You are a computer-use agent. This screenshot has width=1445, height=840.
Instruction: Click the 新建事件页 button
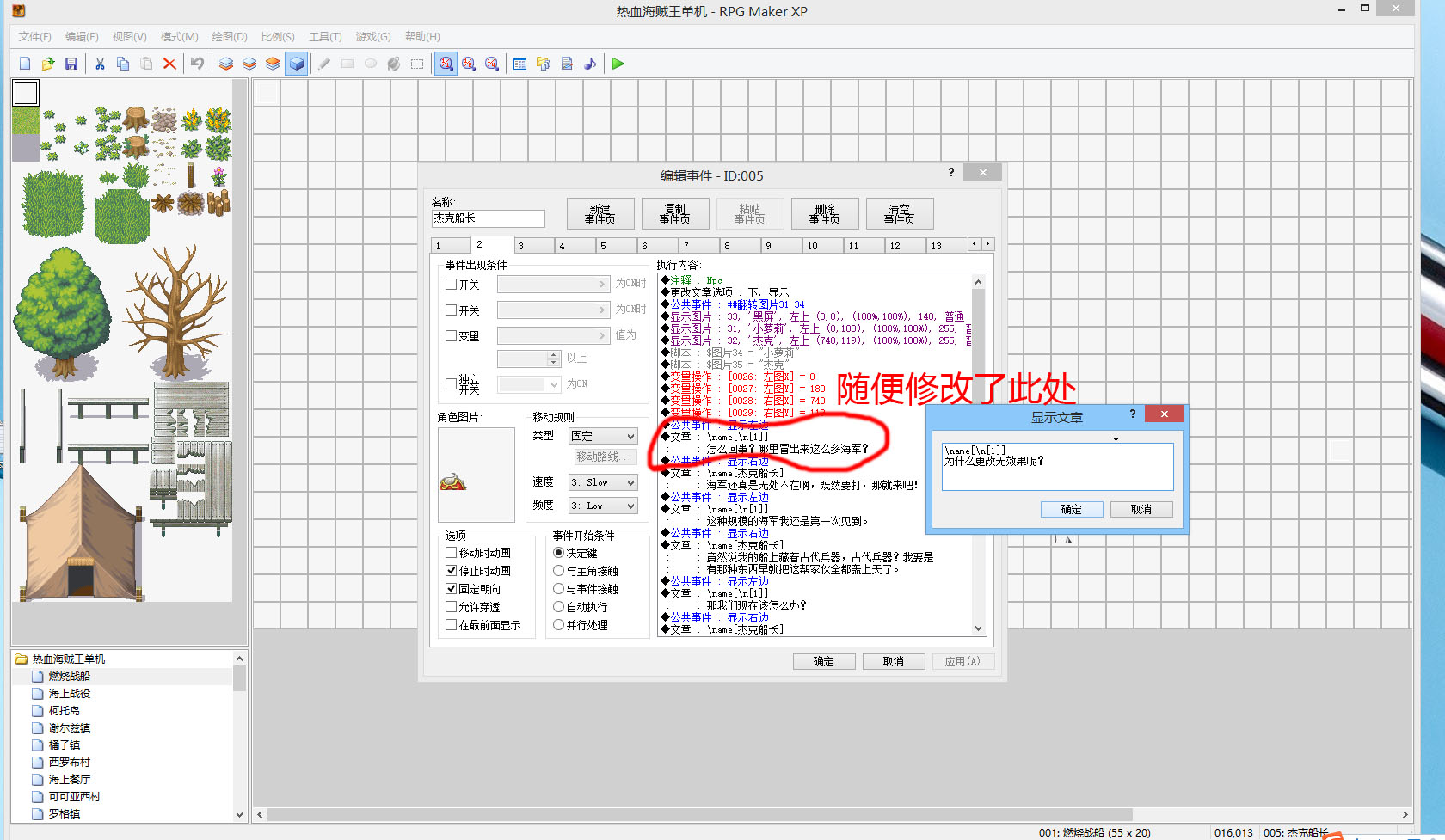coord(600,213)
